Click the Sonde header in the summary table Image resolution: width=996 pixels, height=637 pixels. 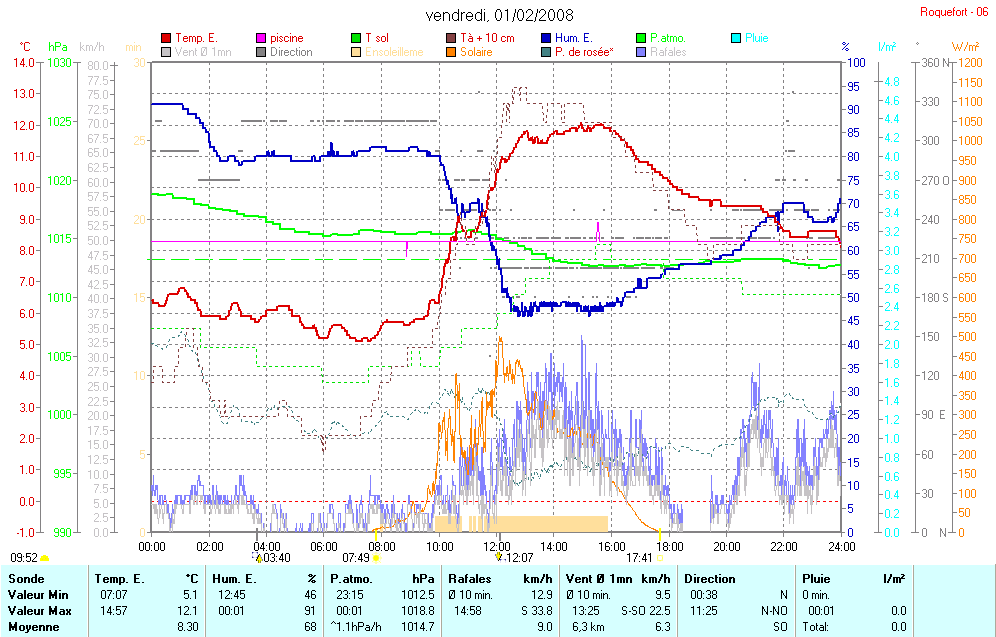(x=26, y=579)
